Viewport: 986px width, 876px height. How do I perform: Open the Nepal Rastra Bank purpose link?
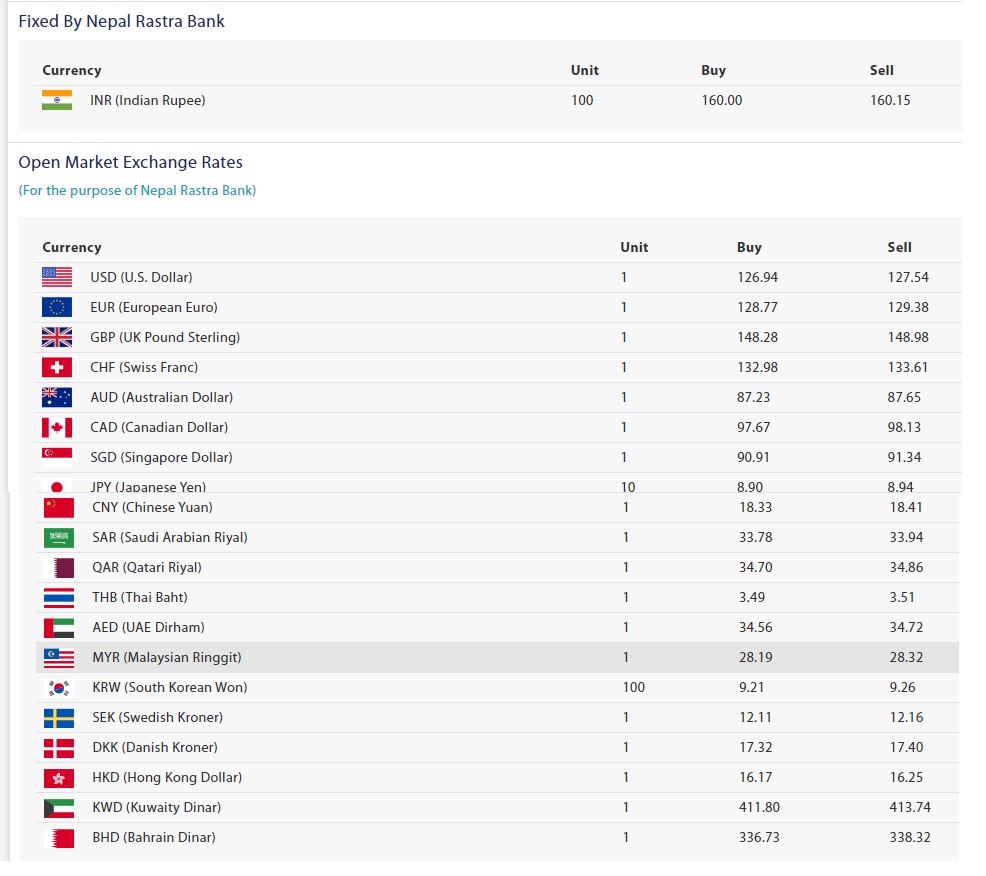(137, 191)
